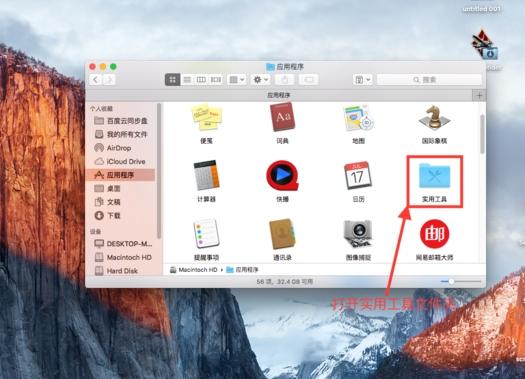Screen dimensions: 525x379
Task: Open the Calendar (日历) app
Action: click(x=358, y=175)
